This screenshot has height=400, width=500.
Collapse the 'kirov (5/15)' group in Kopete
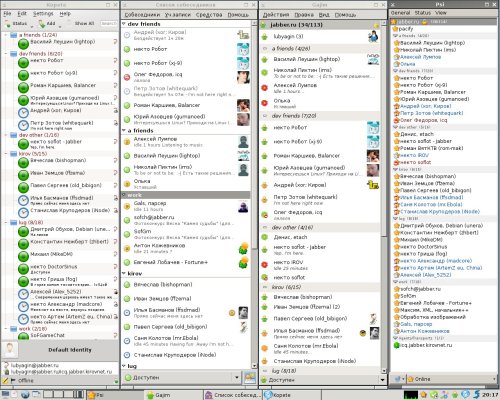tap(6, 154)
